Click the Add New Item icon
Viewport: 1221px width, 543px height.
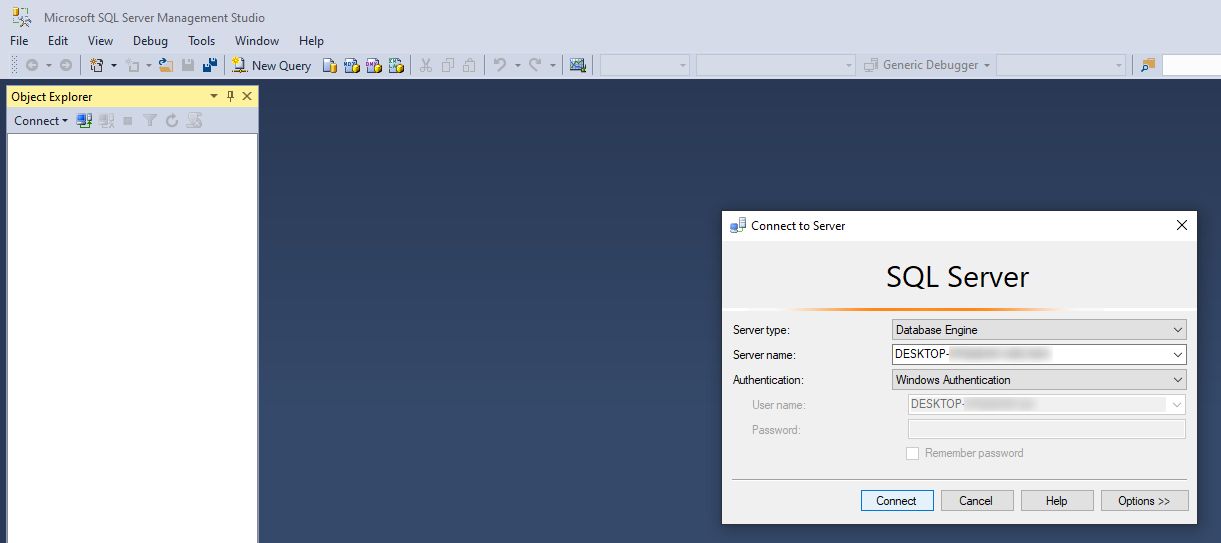click(x=132, y=65)
